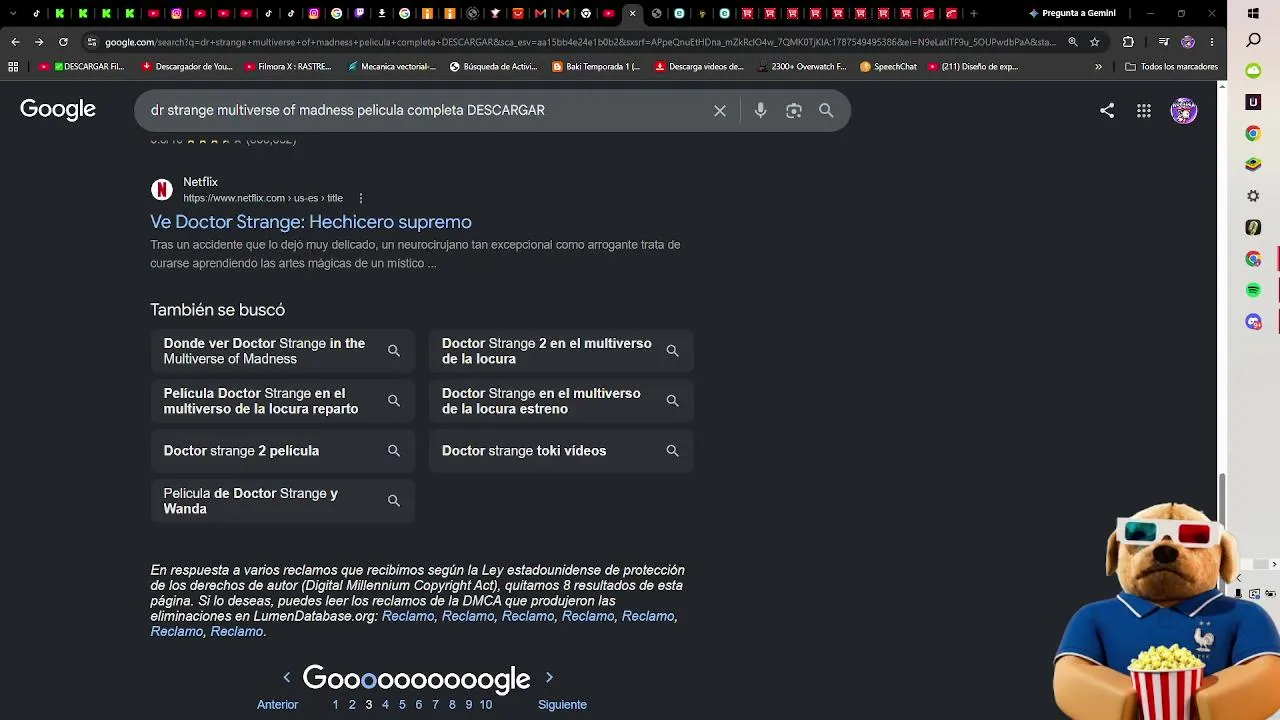This screenshot has height=720, width=1280.
Task: Open the Google apps grid
Action: [x=1144, y=111]
